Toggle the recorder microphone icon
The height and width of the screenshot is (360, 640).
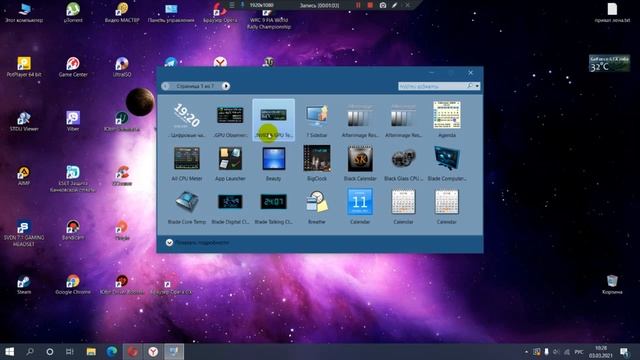242,5
